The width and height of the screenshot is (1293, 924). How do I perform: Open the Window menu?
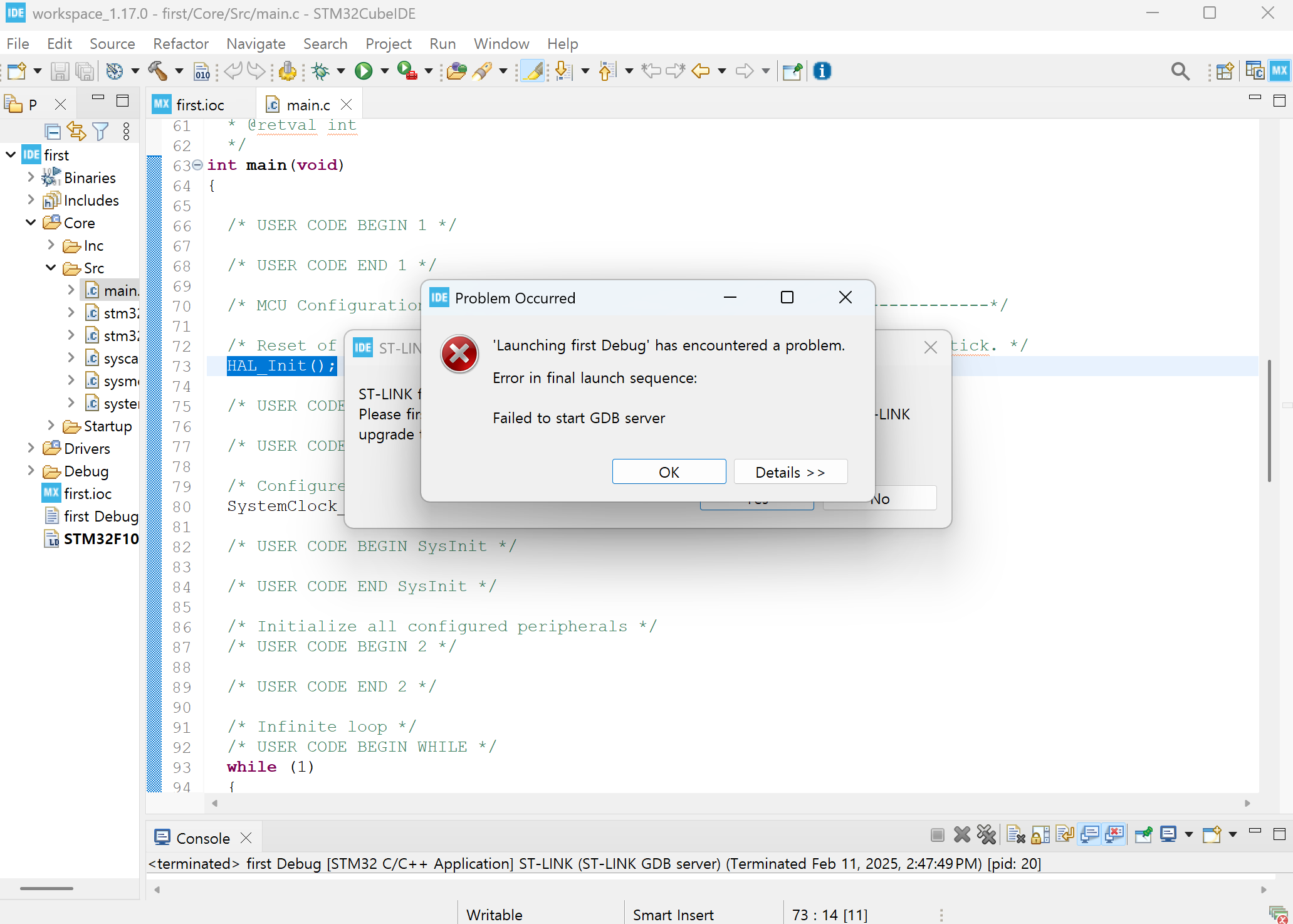pos(501,43)
